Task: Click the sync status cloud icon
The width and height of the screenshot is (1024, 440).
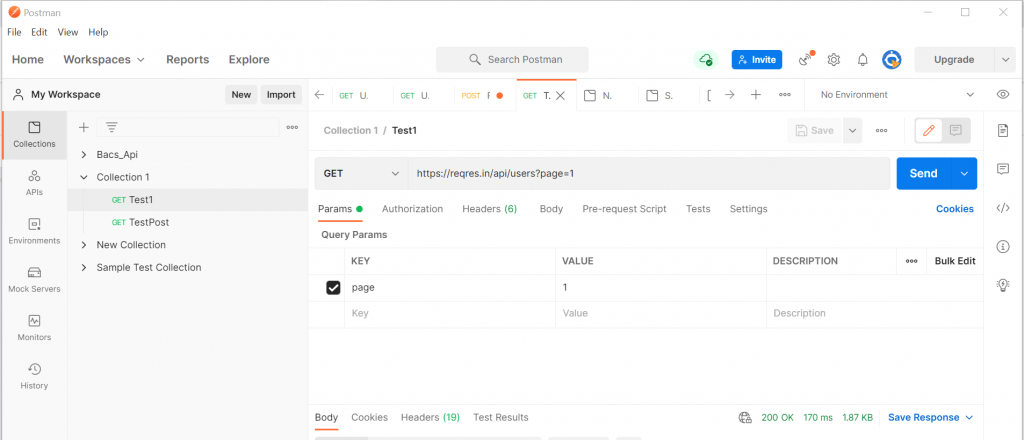Action: pos(705,59)
